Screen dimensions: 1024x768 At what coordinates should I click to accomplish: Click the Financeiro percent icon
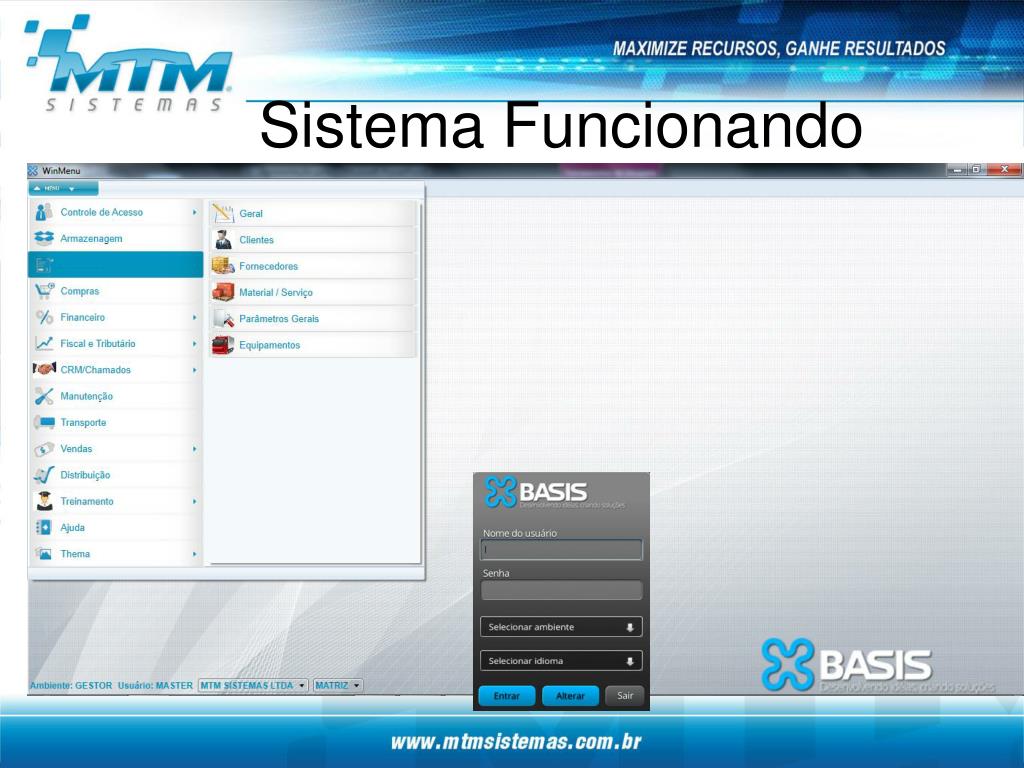pyautogui.click(x=44, y=317)
